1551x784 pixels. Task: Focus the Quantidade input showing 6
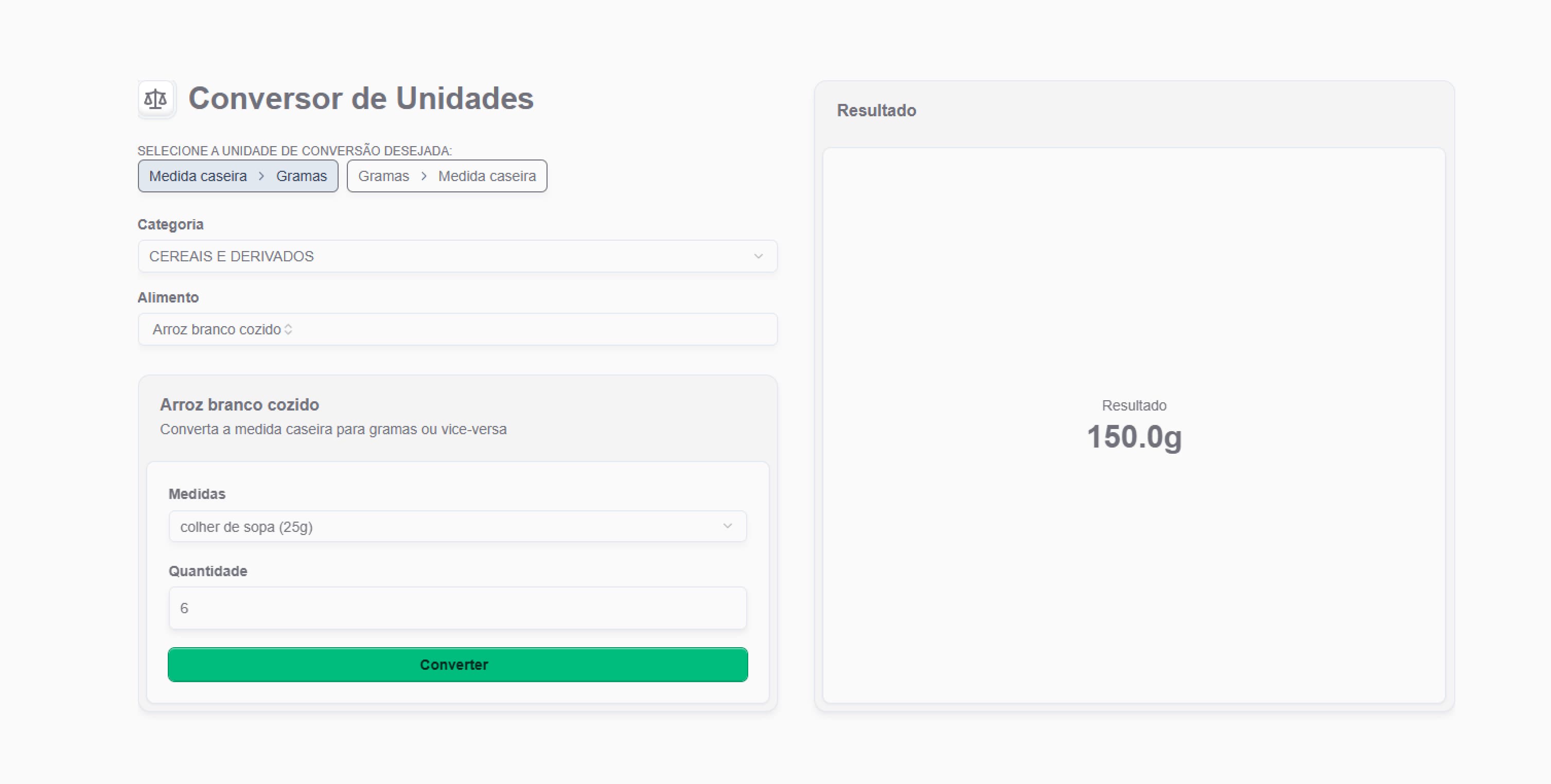(x=457, y=608)
